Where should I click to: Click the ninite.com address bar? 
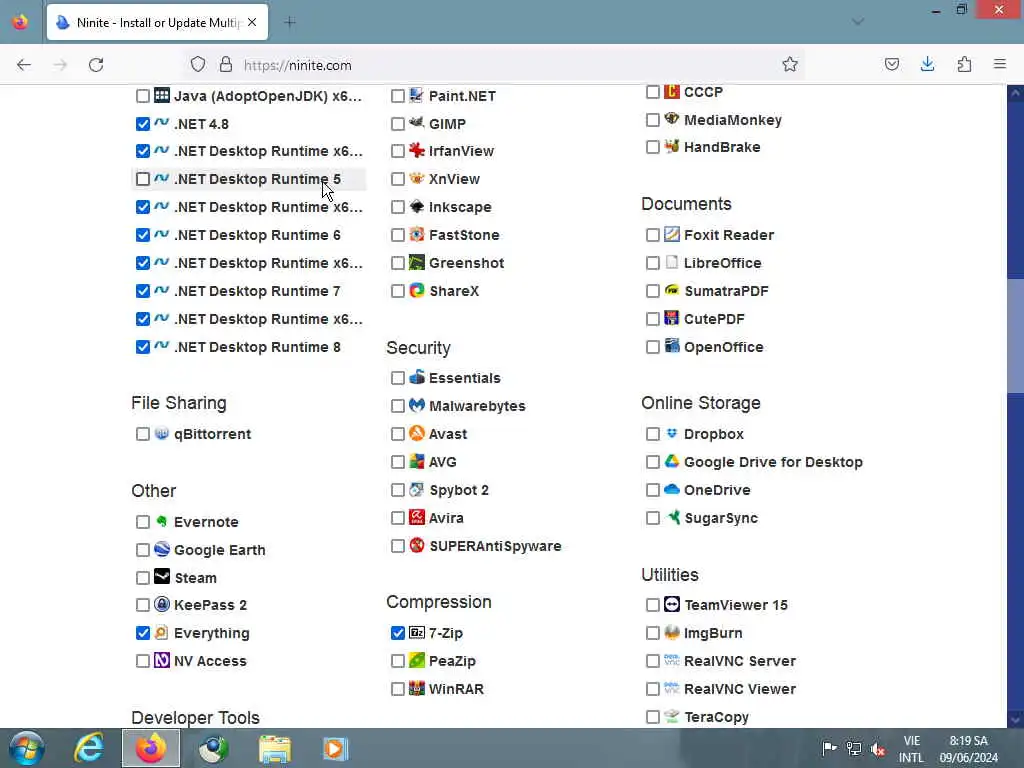tap(493, 65)
